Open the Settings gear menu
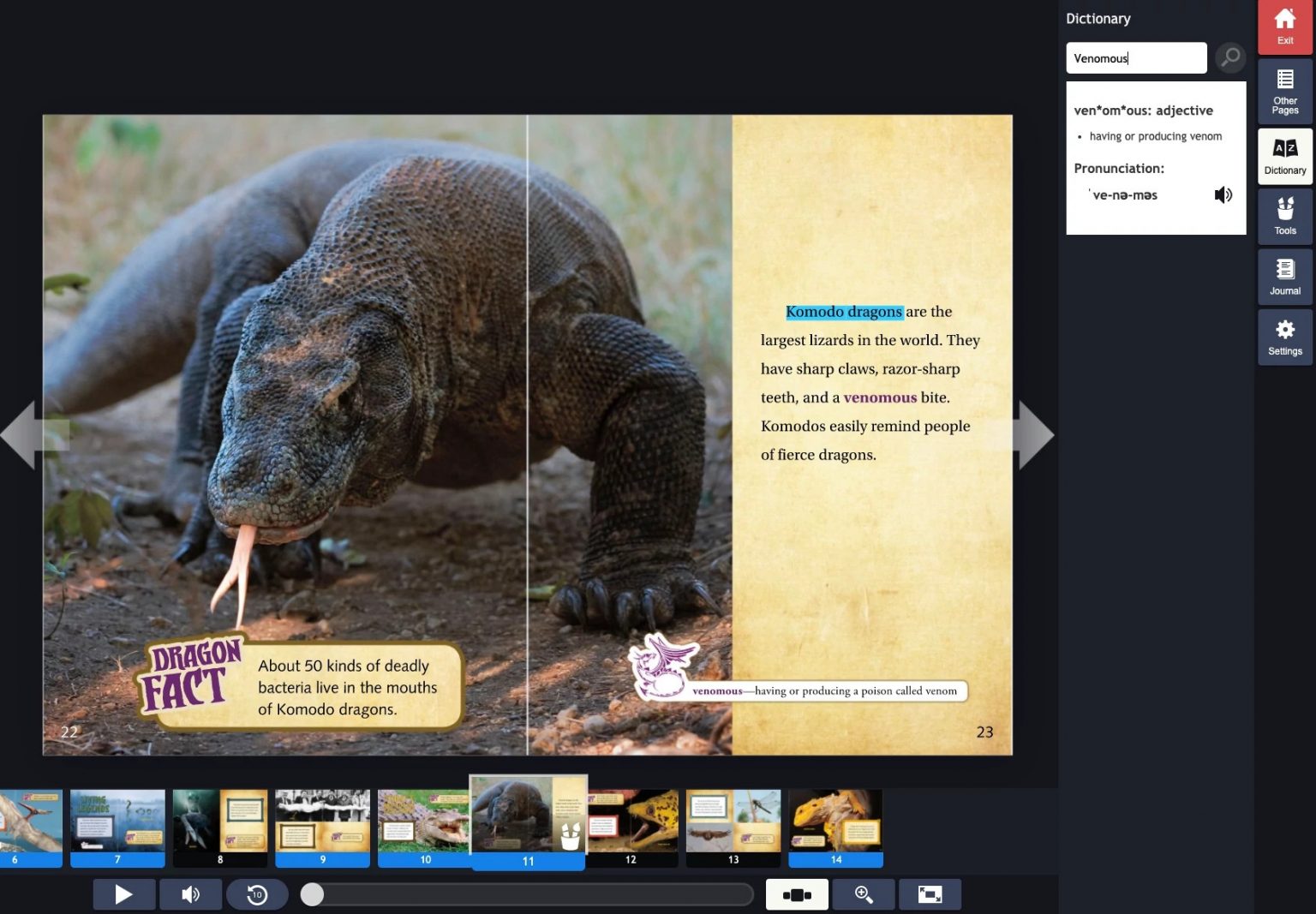Screen dimensions: 1316x914 pos(1284,338)
